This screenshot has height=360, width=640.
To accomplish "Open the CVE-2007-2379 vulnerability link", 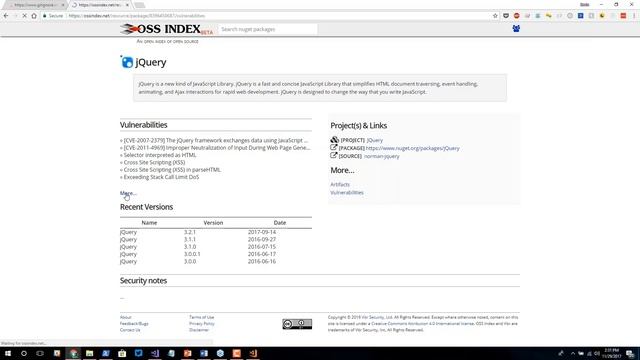I will (x=216, y=140).
